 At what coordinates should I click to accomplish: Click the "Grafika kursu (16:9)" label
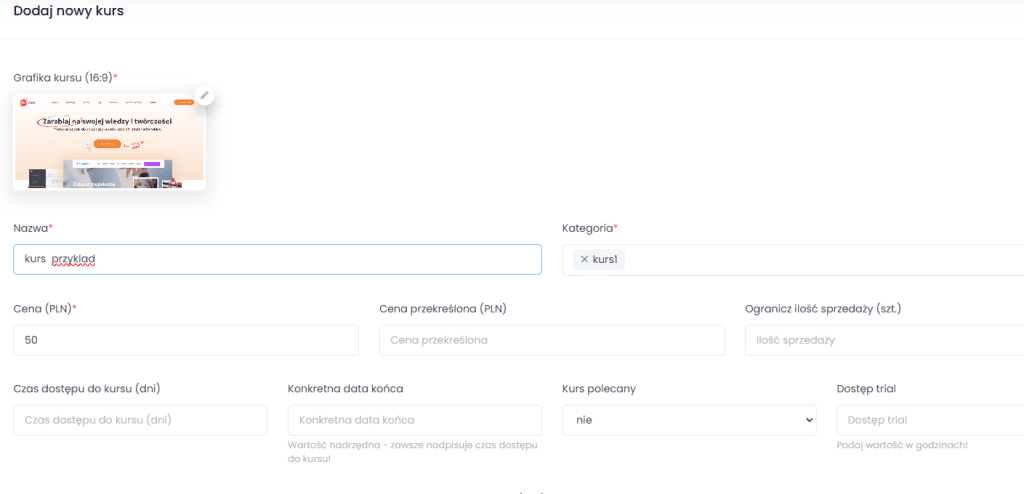[x=64, y=77]
